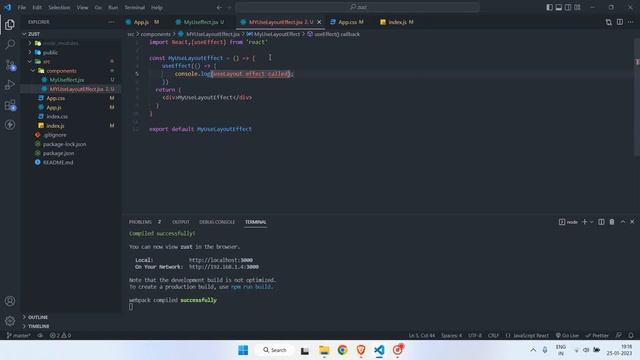Viewport: 640px width, 360px height.
Task: Open the Manage gear icon
Action: click(x=10, y=321)
